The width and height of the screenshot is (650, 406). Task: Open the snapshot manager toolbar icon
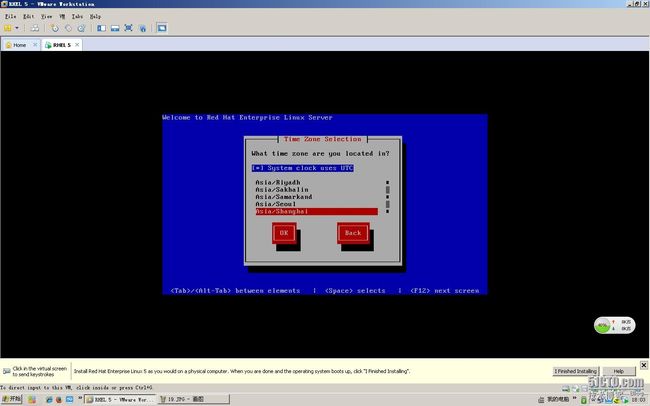tap(81, 28)
